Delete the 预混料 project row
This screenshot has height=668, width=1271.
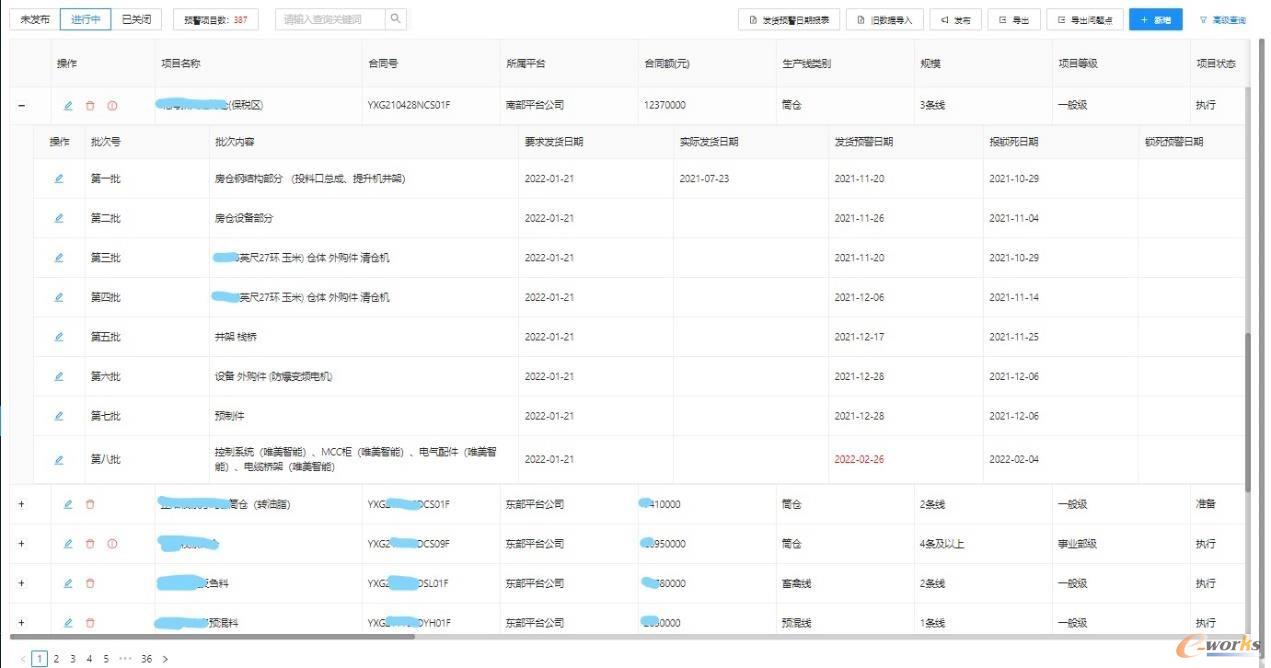point(90,622)
